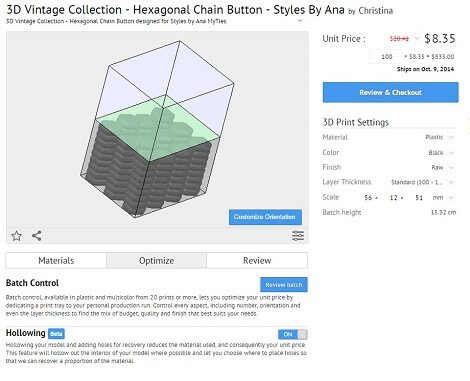Screen dimensions: 470x381
Task: Click the 3D batch preview model
Action: (157, 129)
